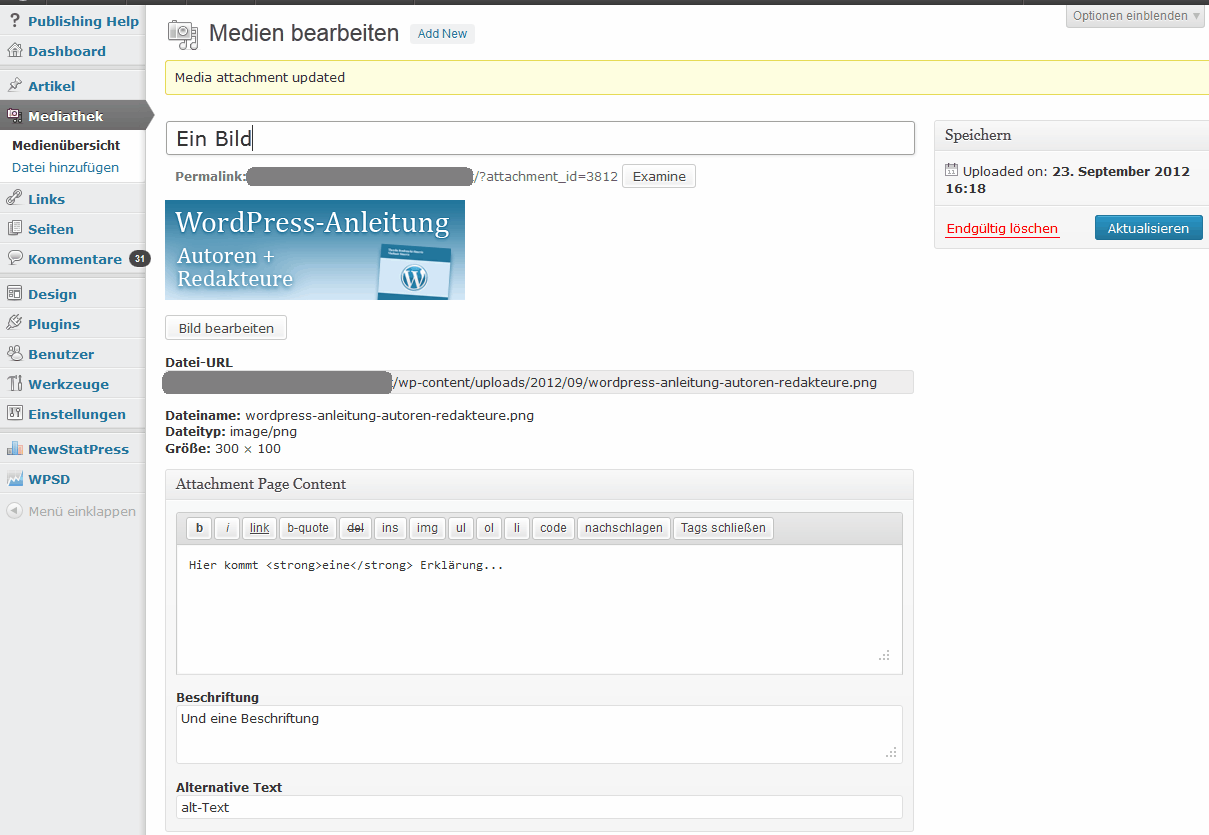Click the Dateityp image/png text
The image size is (1209, 835).
pyautogui.click(x=231, y=431)
